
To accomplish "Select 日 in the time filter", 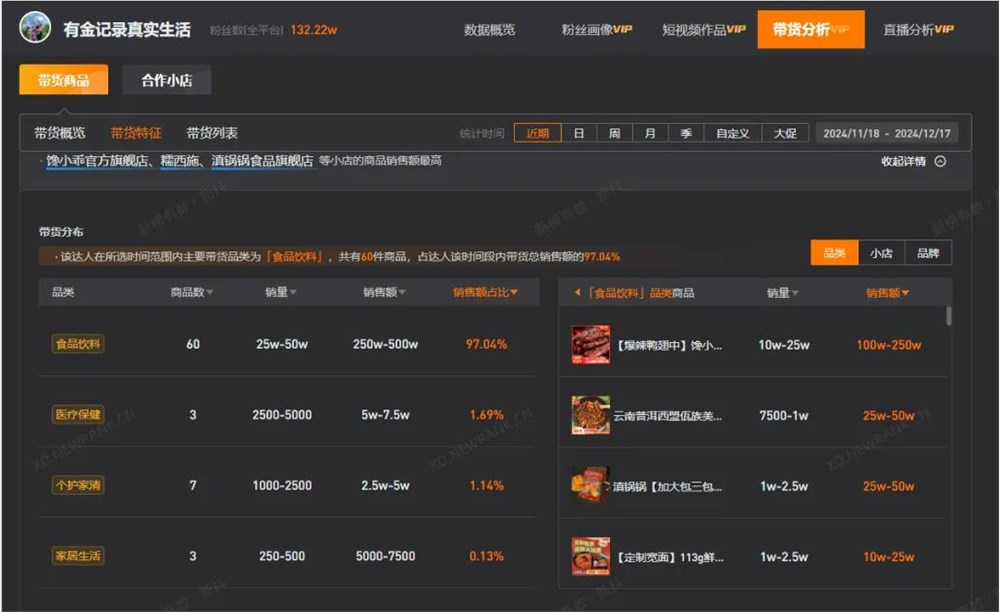I will [578, 132].
